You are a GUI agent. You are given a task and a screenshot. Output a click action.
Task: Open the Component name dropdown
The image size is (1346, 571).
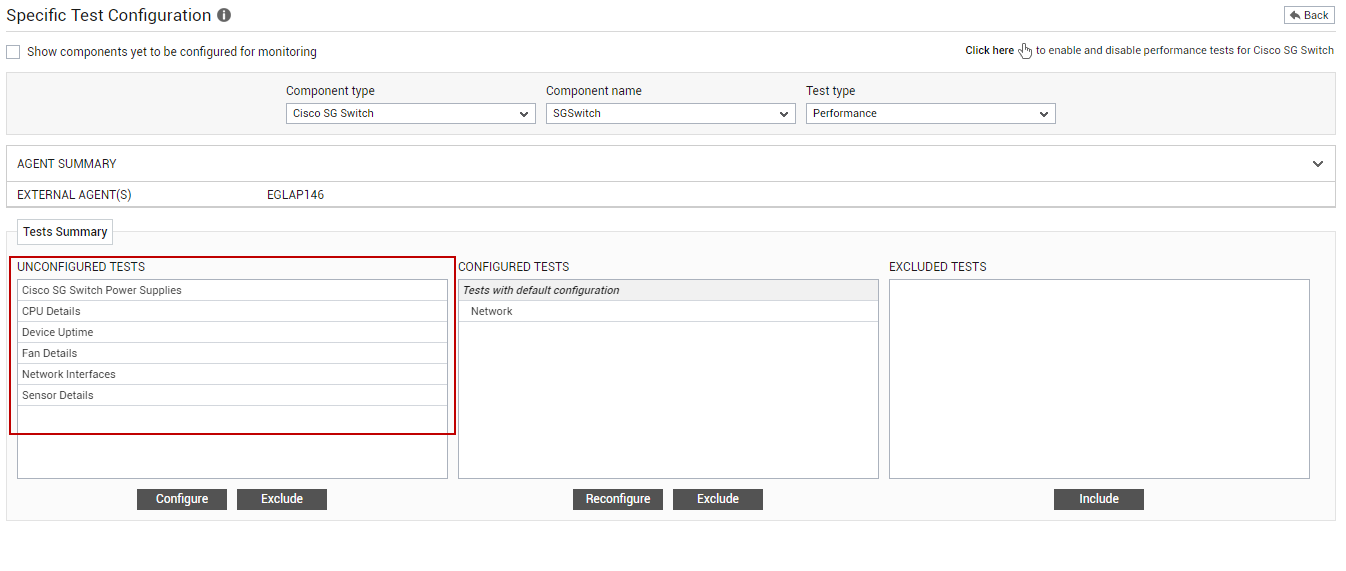(x=671, y=114)
